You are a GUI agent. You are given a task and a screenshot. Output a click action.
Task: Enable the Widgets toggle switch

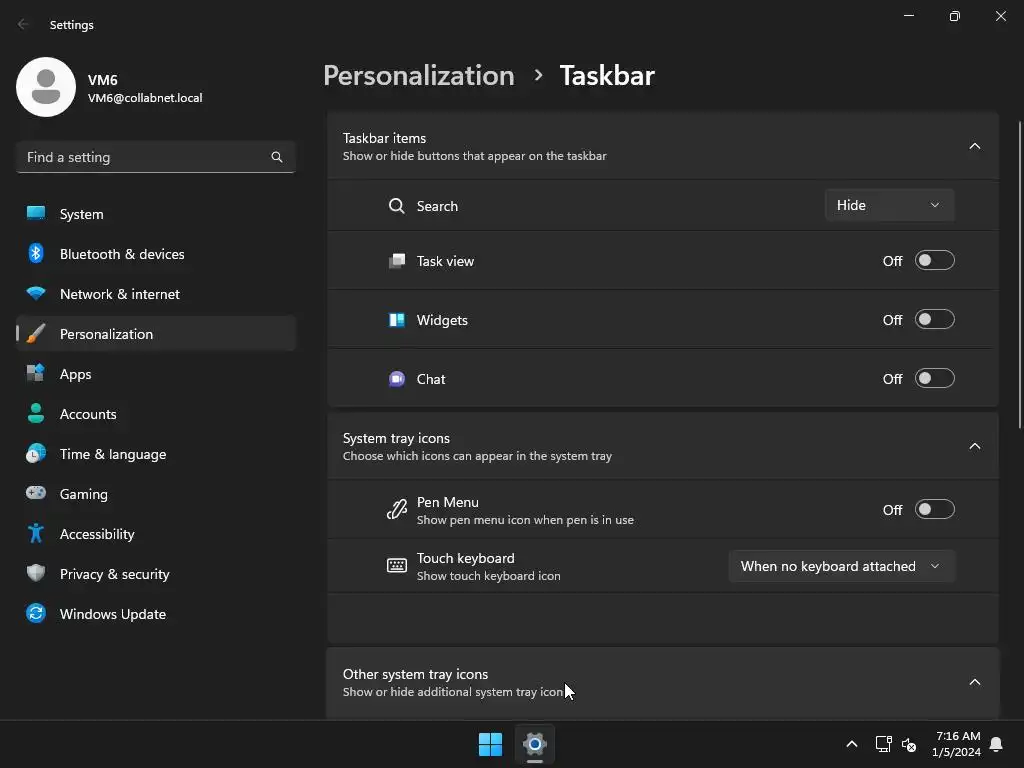click(x=935, y=320)
